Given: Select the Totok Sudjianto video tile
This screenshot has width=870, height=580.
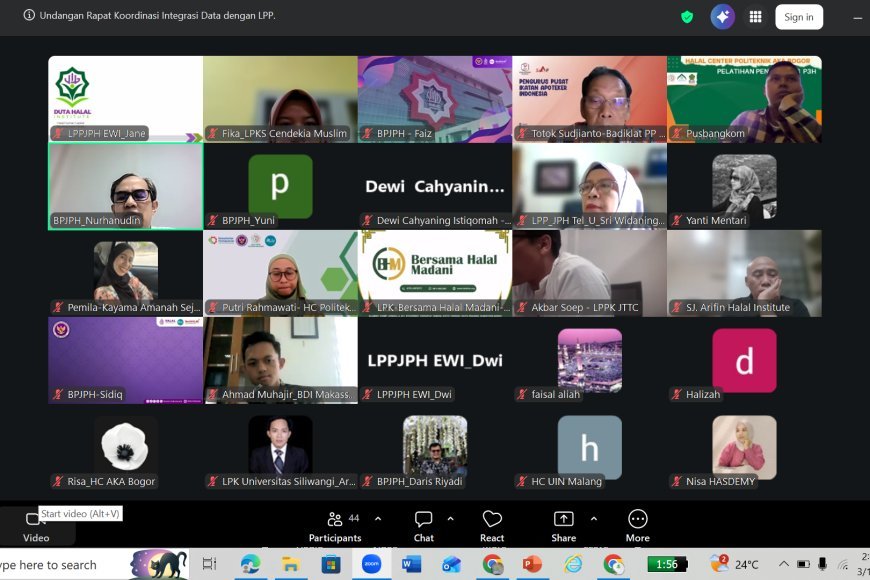Looking at the screenshot, I should click(589, 99).
